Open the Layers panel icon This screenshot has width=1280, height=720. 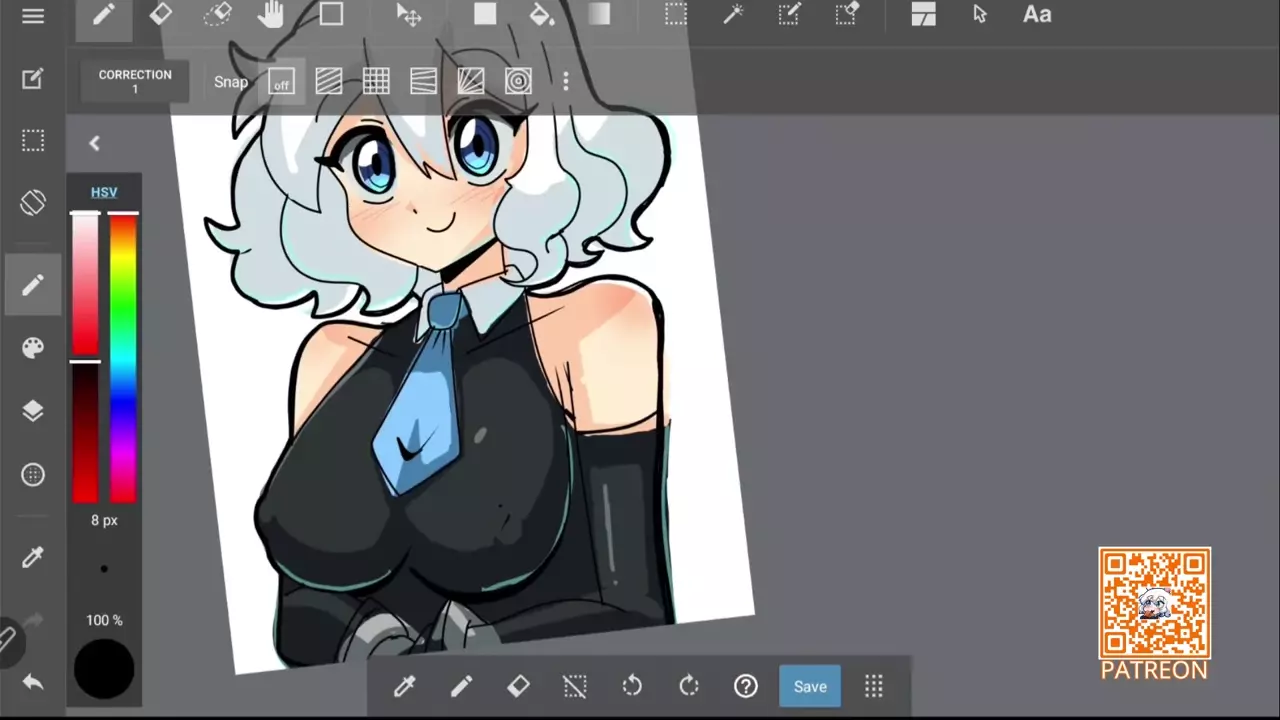(x=33, y=411)
